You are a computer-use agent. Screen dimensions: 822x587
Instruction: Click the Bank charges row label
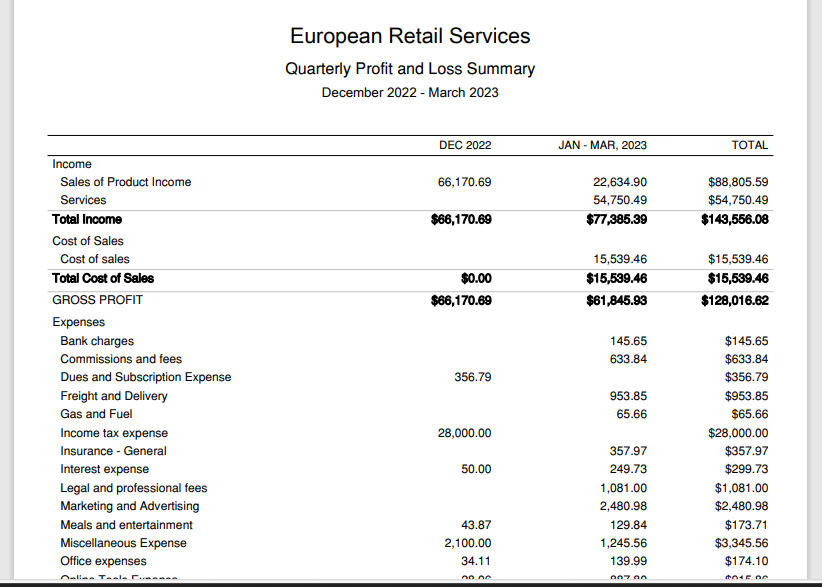(x=97, y=341)
